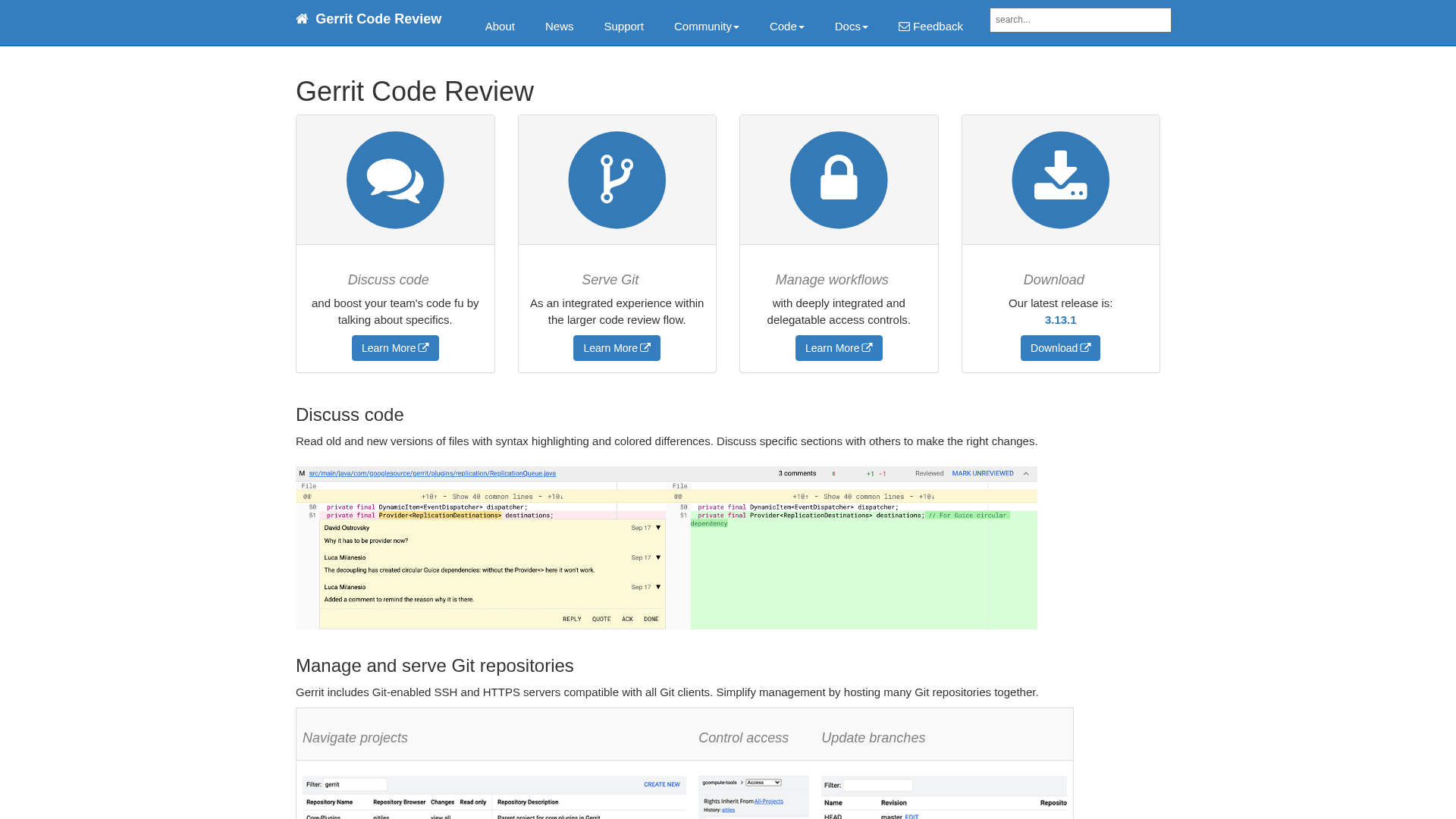Screen dimensions: 1456x819
Task: Select Support in the navigation bar
Action: pos(623,26)
